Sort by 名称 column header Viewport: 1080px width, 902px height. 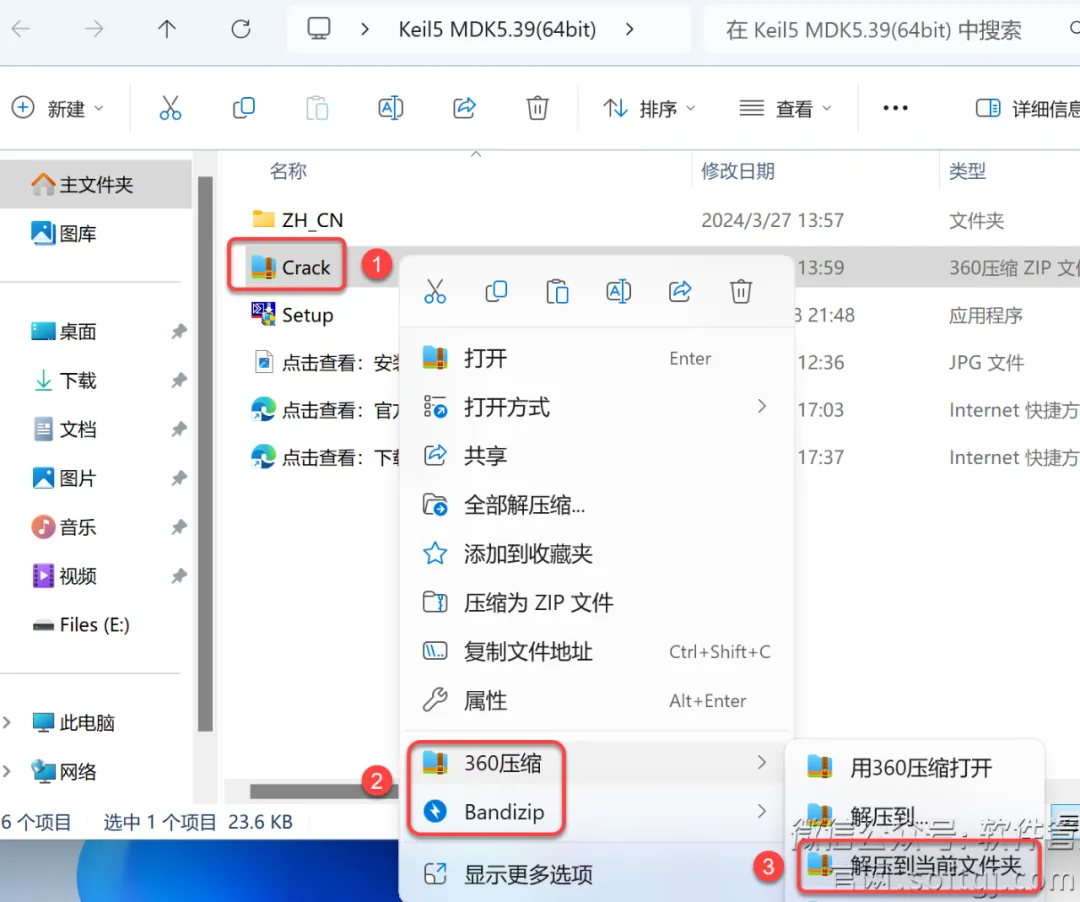(288, 171)
